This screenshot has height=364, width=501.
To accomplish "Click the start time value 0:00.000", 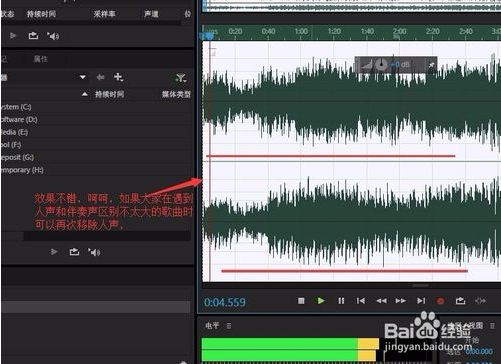I will pyautogui.click(x=479, y=351).
